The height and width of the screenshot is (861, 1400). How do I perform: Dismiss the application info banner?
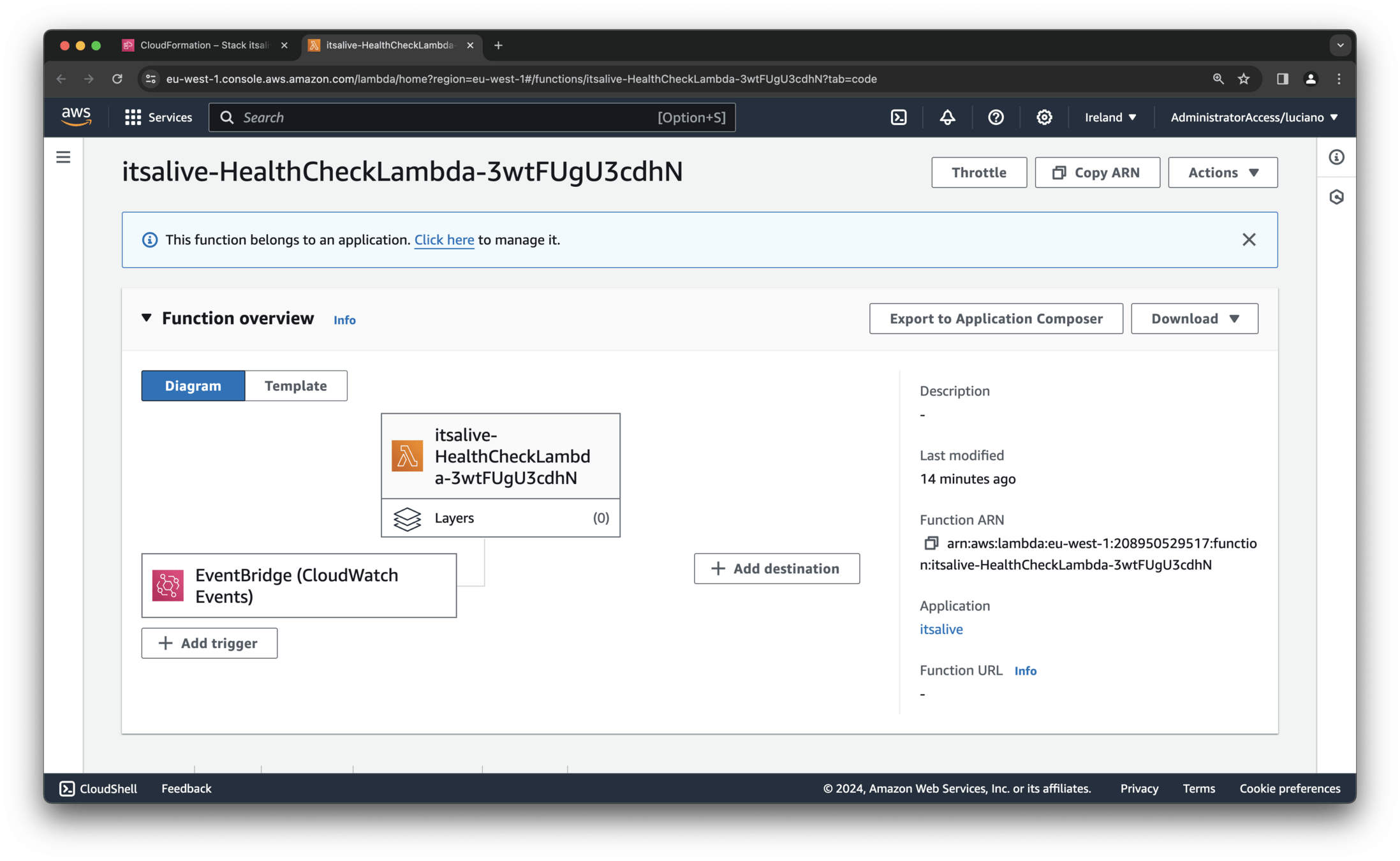1248,240
